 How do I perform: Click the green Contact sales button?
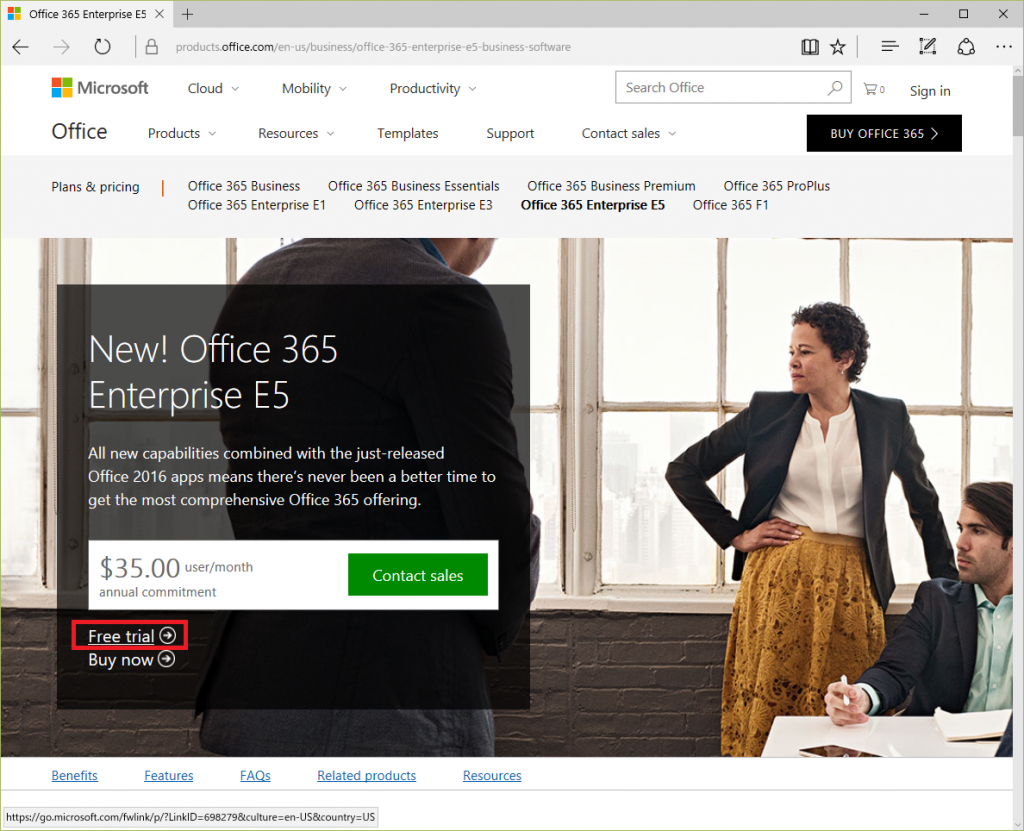tap(417, 575)
